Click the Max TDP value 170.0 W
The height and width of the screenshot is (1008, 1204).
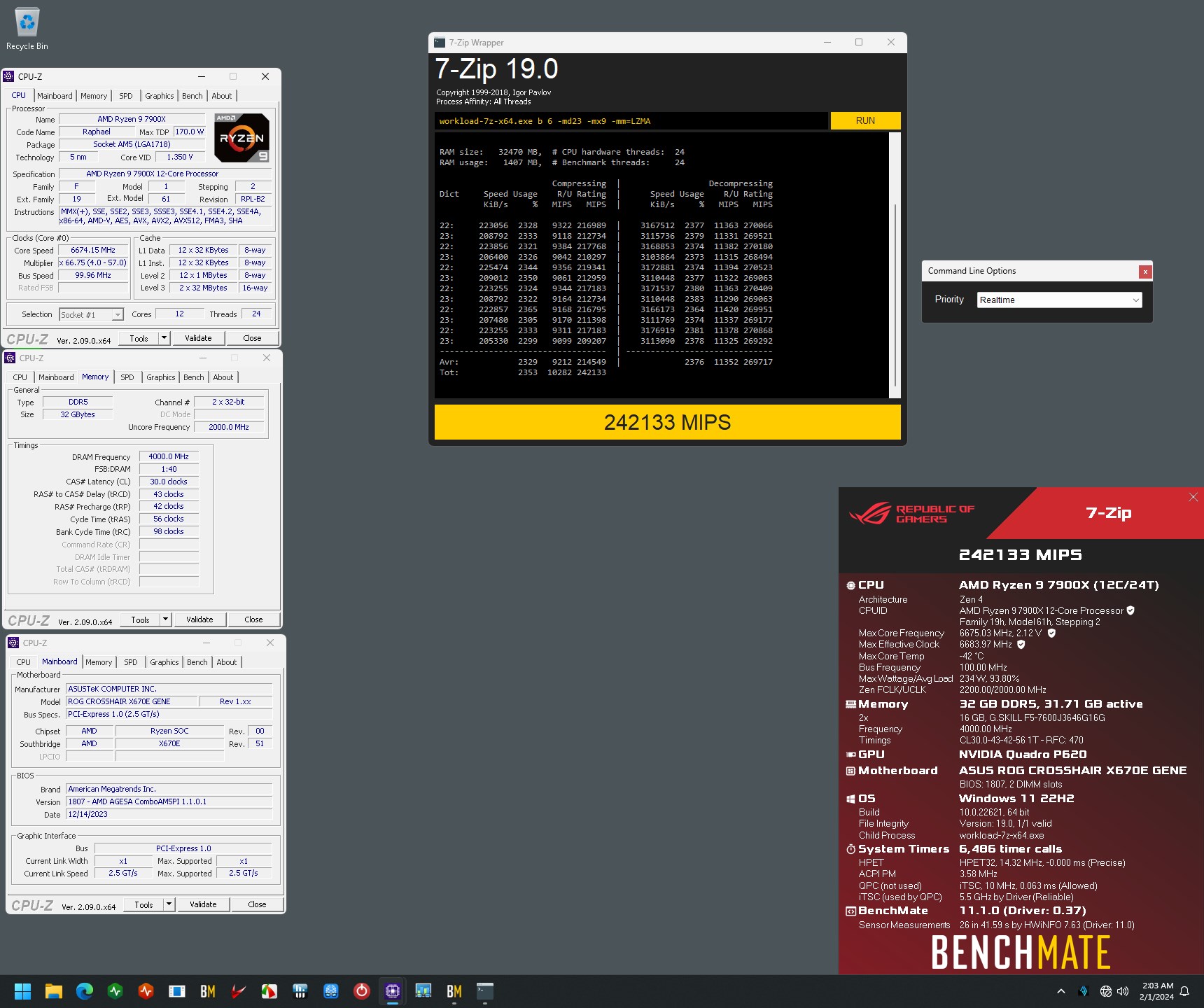189,132
